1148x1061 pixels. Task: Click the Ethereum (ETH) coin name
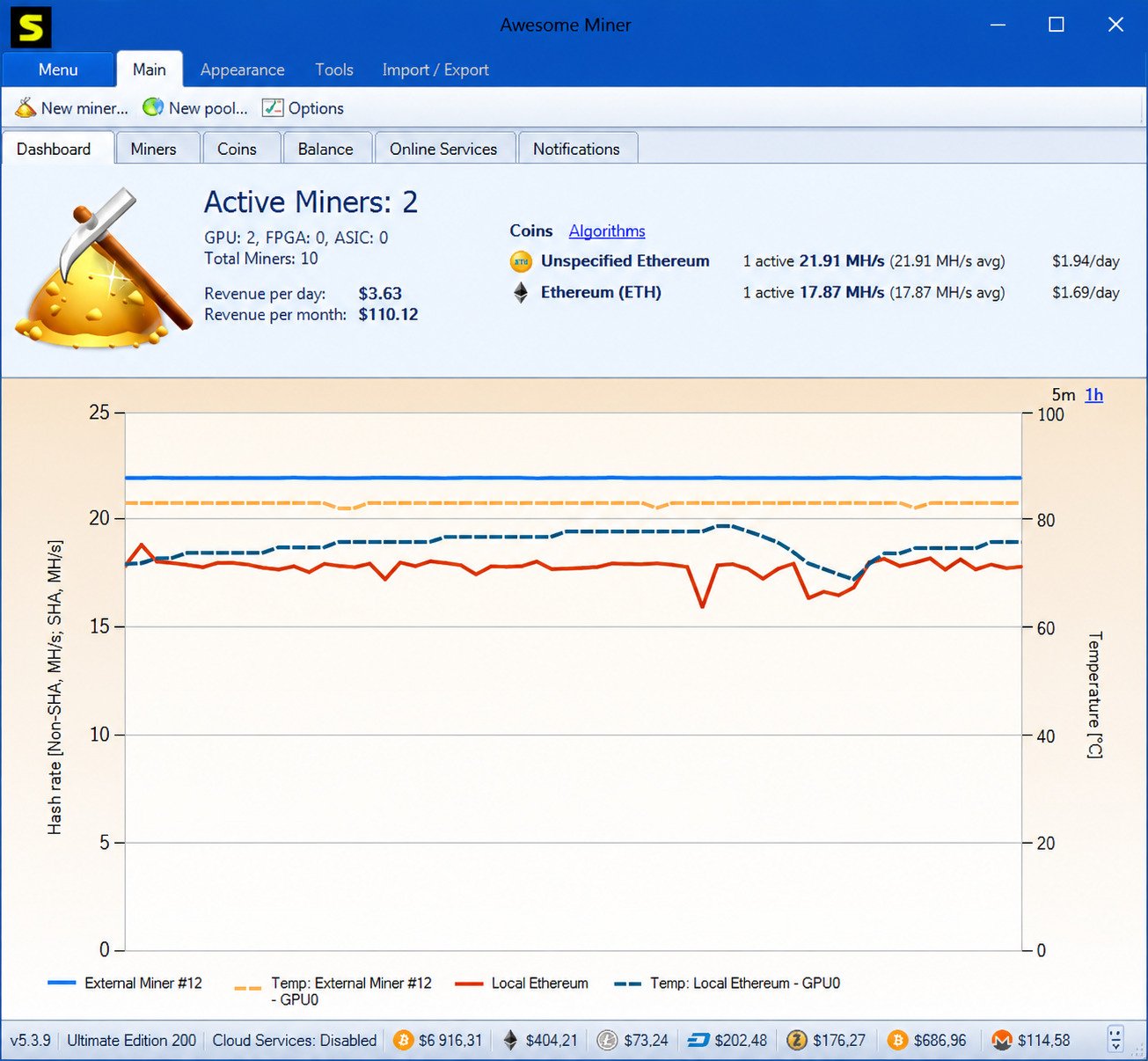601,292
